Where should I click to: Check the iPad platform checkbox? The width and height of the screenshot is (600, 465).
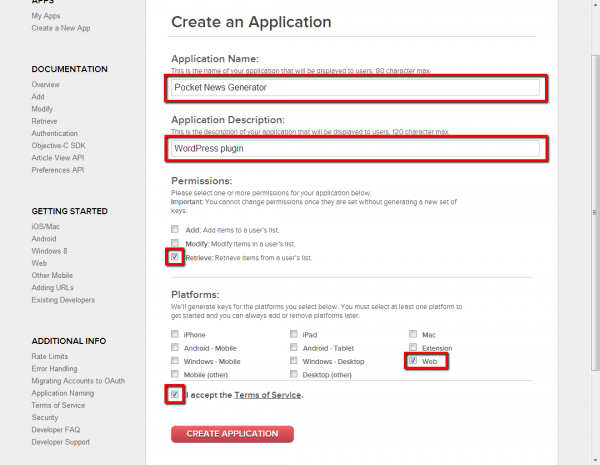pos(293,334)
